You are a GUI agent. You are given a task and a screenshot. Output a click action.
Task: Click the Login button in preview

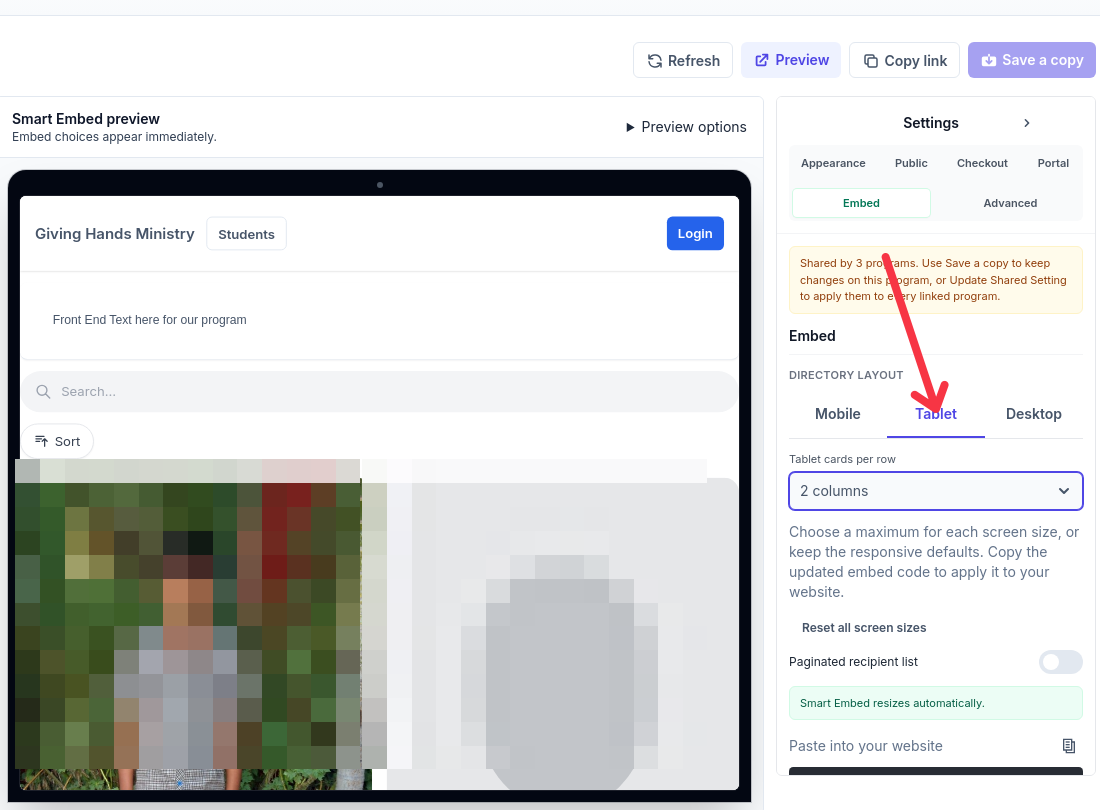point(695,234)
